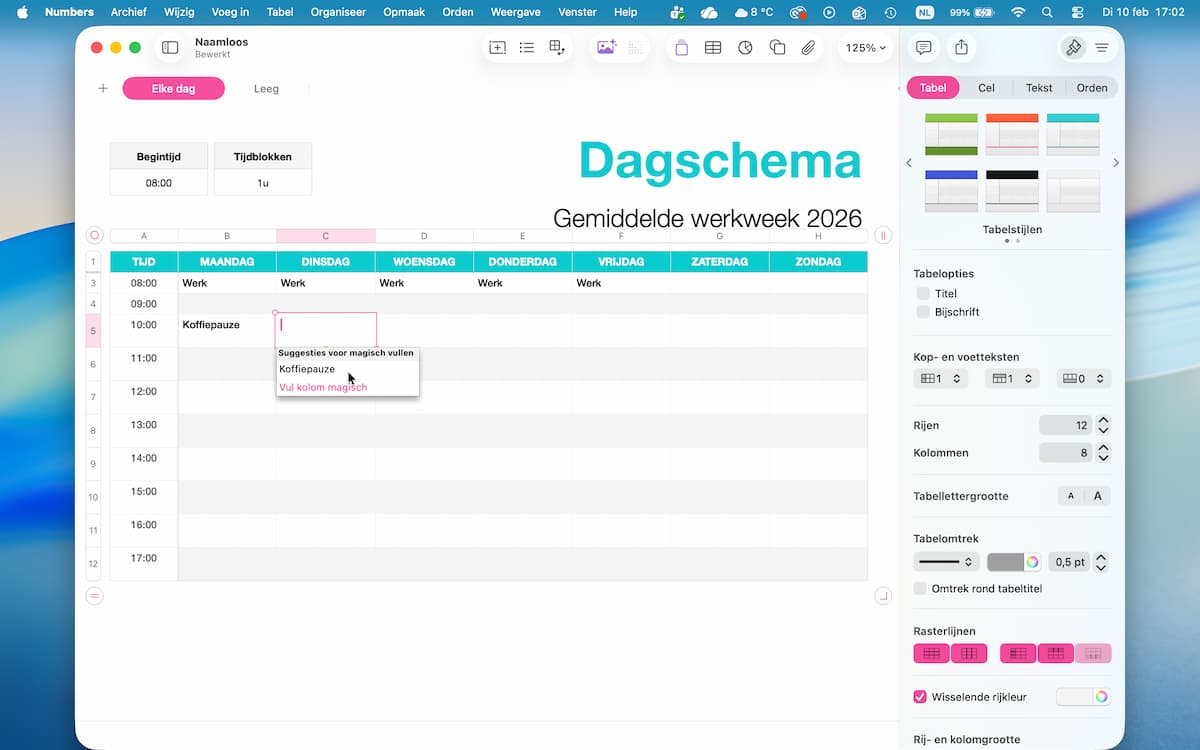Open the Opmaak menu
1200x750 pixels.
tap(404, 12)
